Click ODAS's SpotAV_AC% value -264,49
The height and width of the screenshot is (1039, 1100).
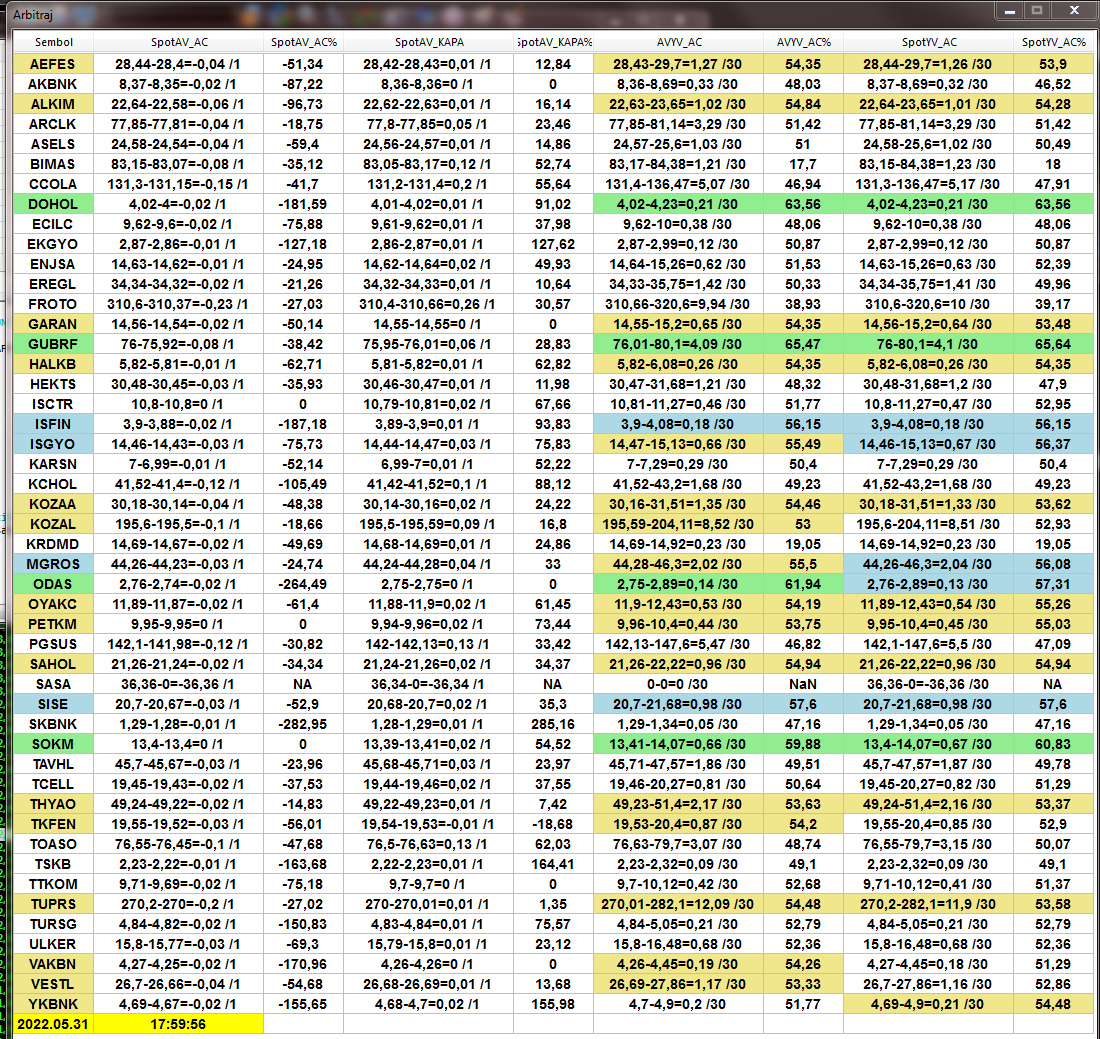(x=304, y=584)
